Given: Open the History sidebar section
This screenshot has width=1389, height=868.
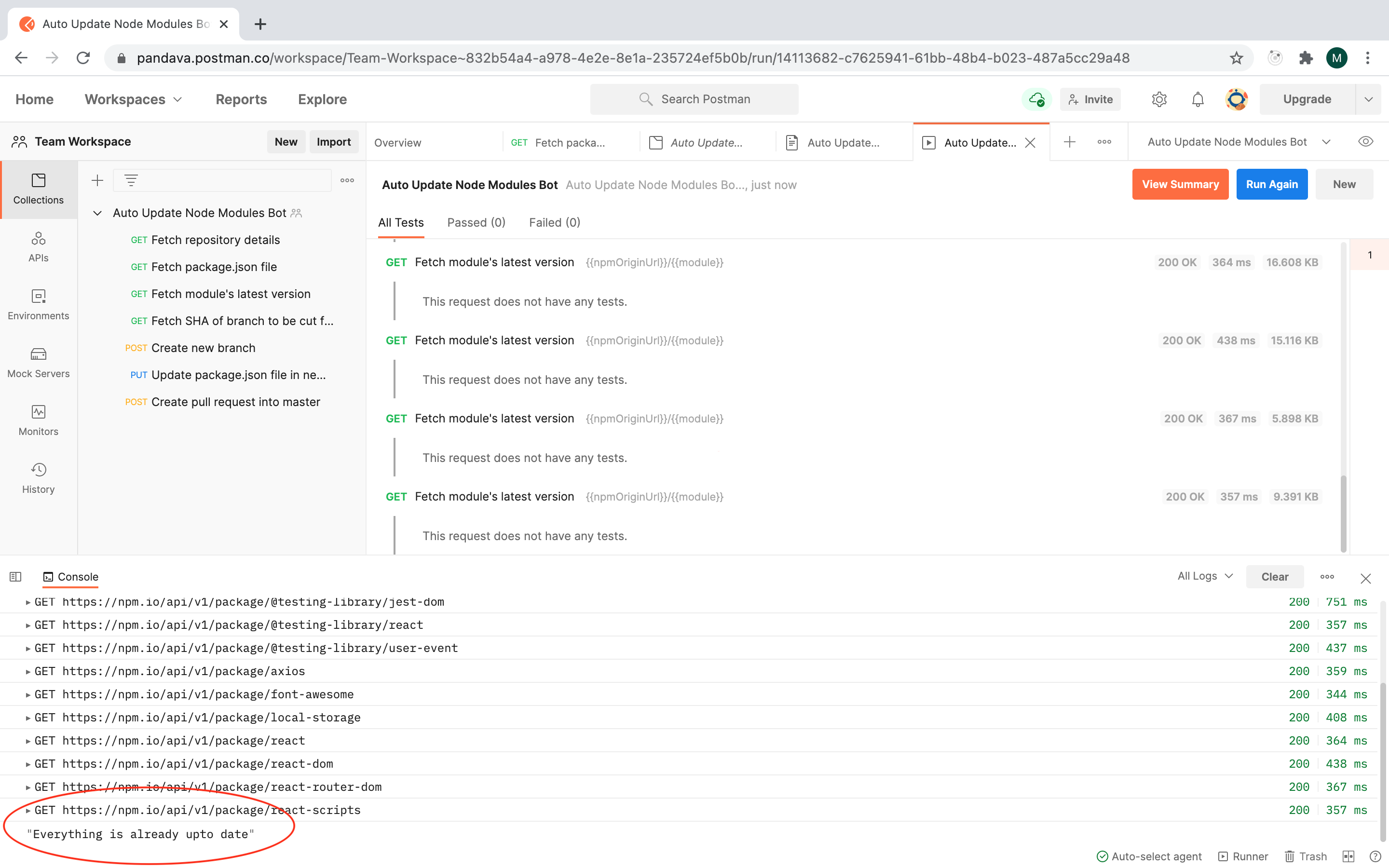Looking at the screenshot, I should pyautogui.click(x=39, y=478).
